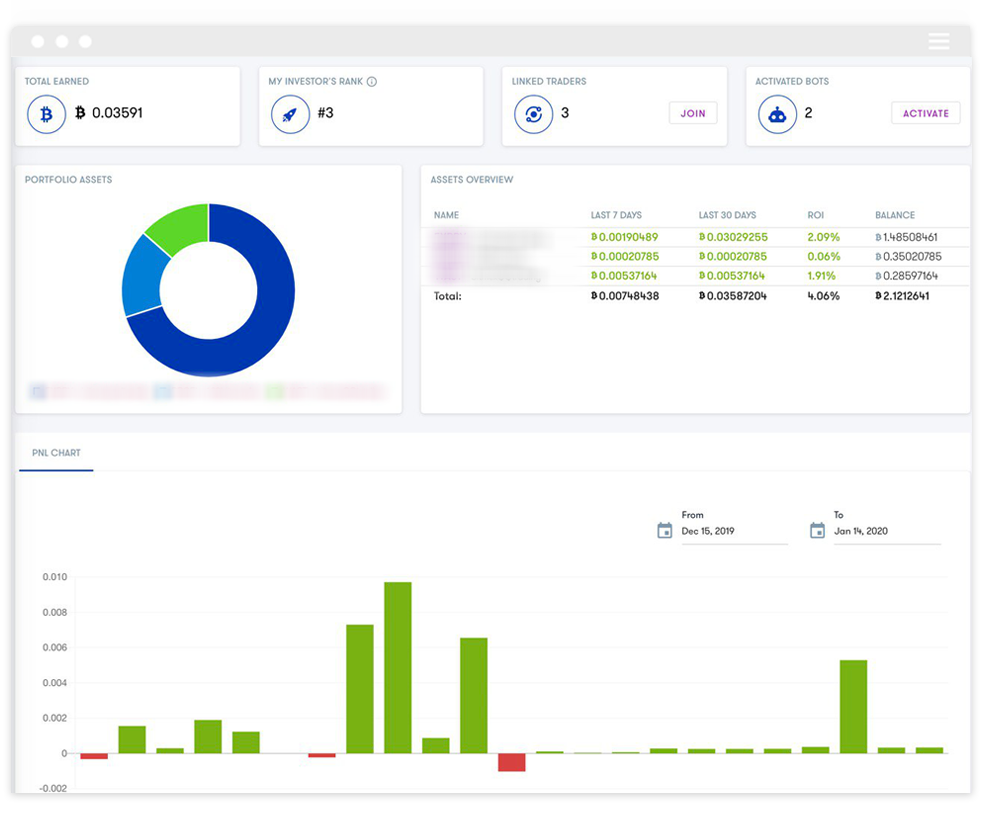The width and height of the screenshot is (989, 820).
Task: Click the BALANCE column header
Action: pos(894,215)
